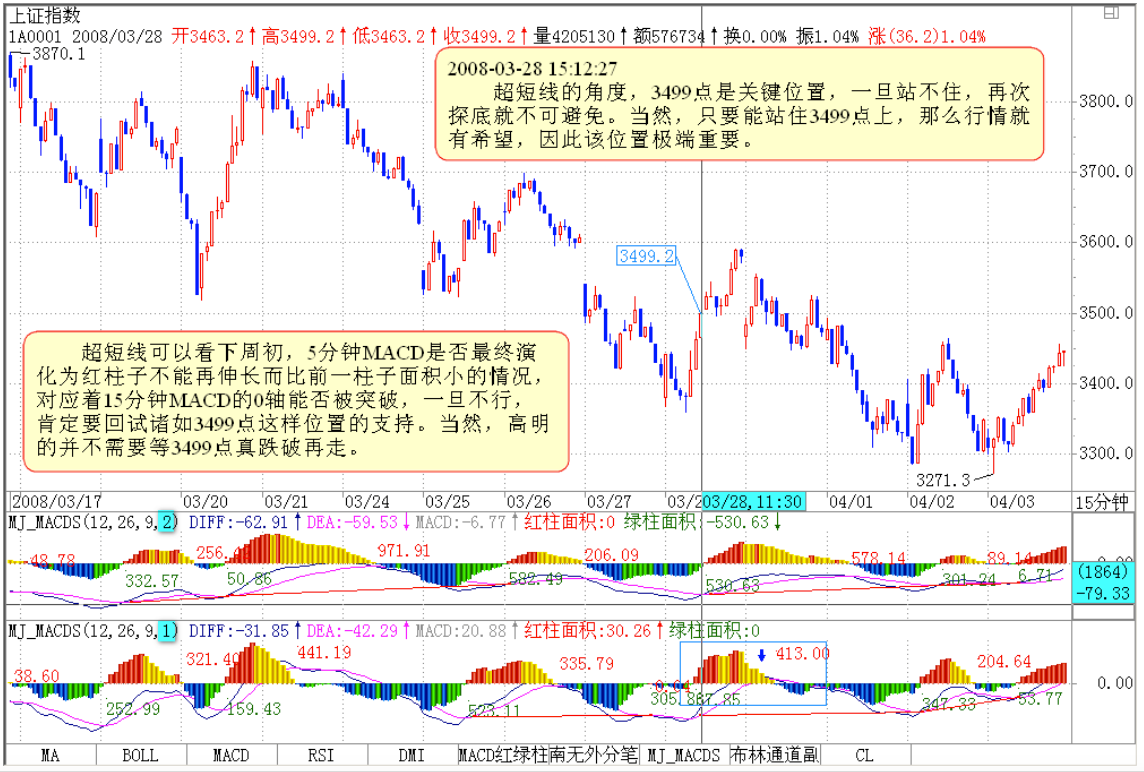Click the low price 低3463.2
Screen dimensions: 1144x772
pyautogui.click(x=389, y=36)
